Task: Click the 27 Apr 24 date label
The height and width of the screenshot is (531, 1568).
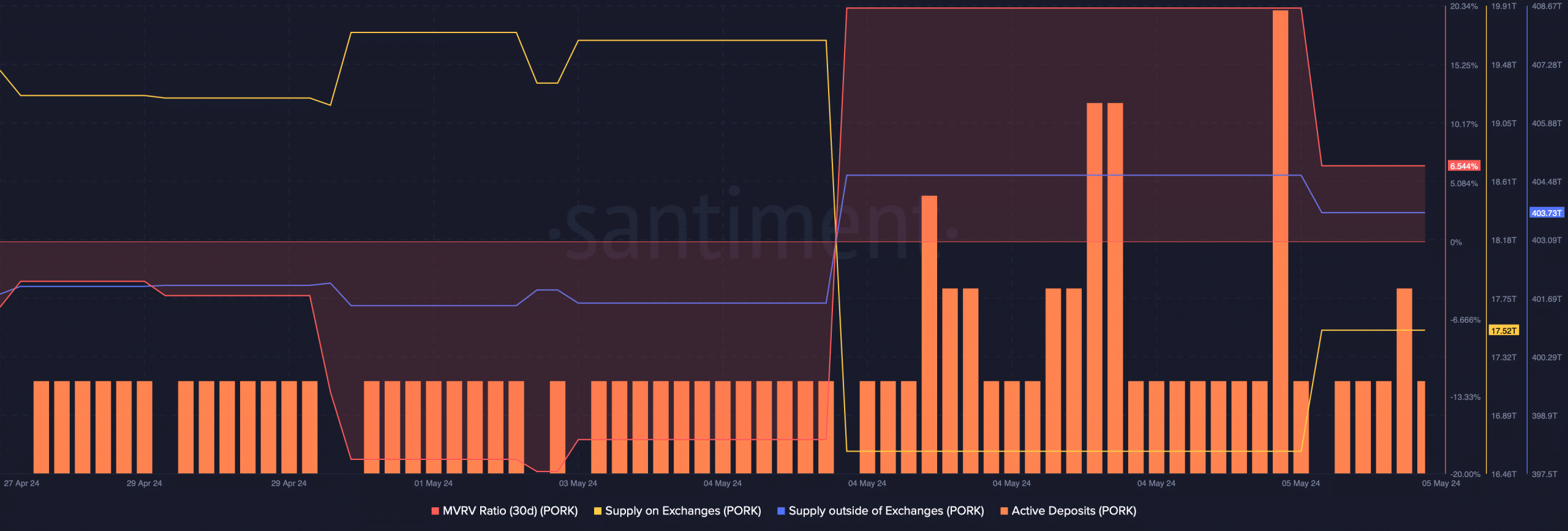Action: [x=21, y=483]
